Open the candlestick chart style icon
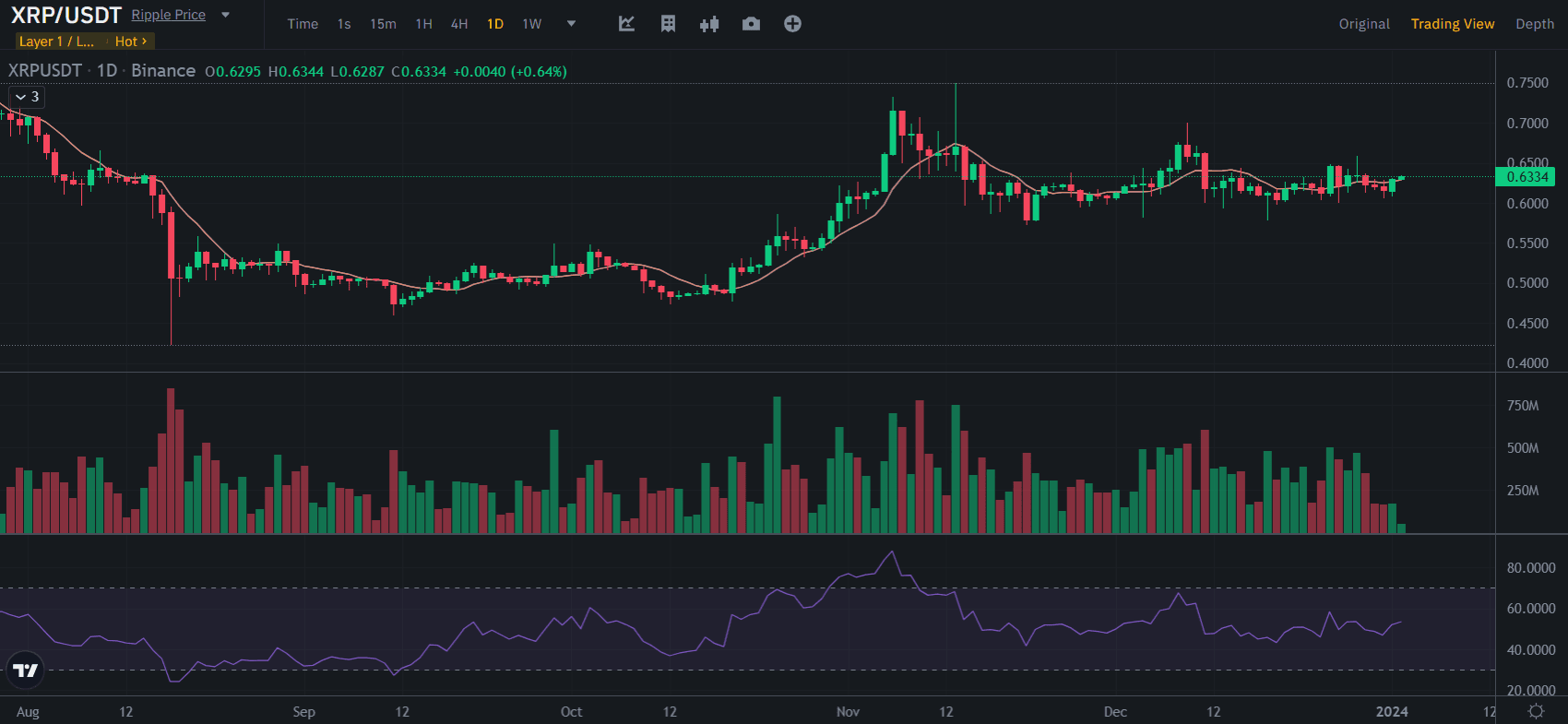The height and width of the screenshot is (724, 1568). pos(708,24)
